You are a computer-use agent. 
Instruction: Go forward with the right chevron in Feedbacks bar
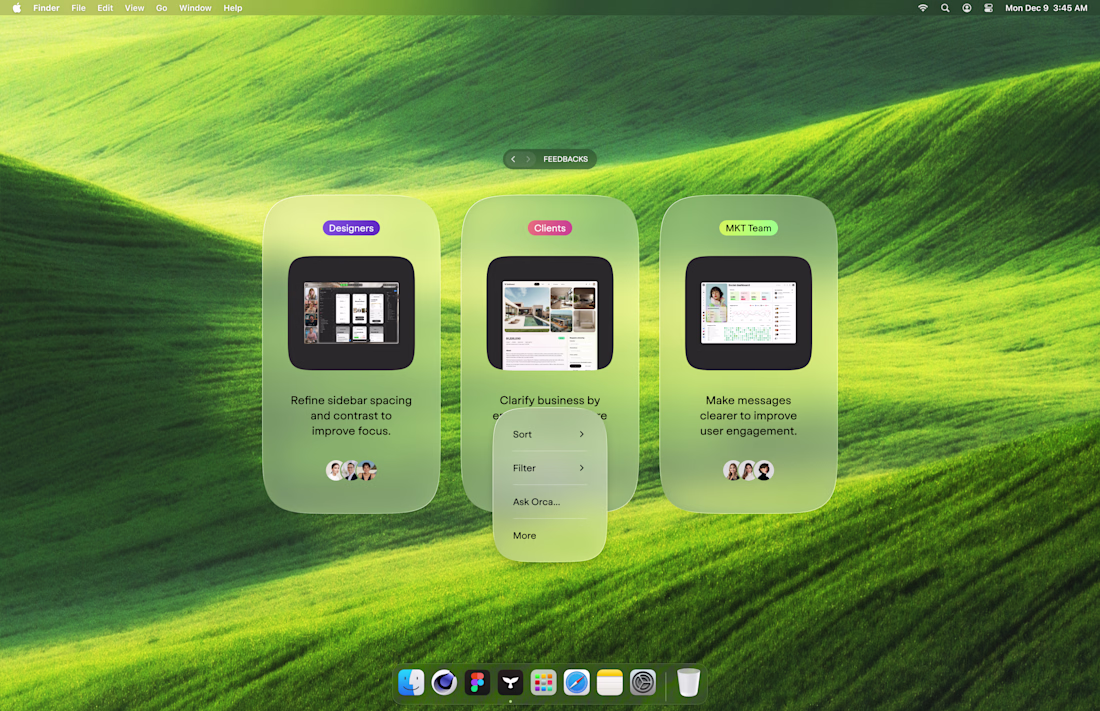tap(528, 159)
